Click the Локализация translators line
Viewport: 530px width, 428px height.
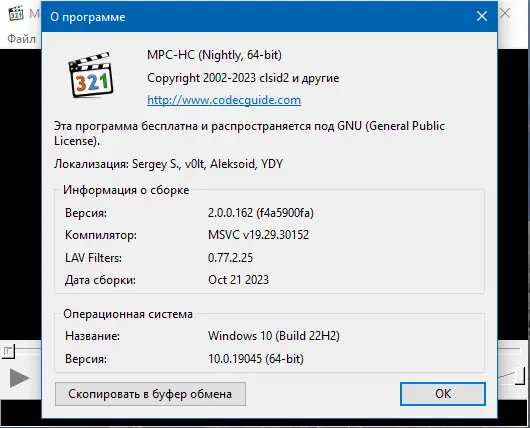(x=168, y=164)
